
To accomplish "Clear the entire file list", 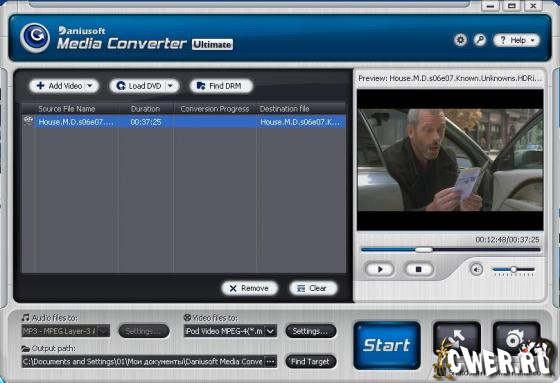I will click(x=313, y=288).
